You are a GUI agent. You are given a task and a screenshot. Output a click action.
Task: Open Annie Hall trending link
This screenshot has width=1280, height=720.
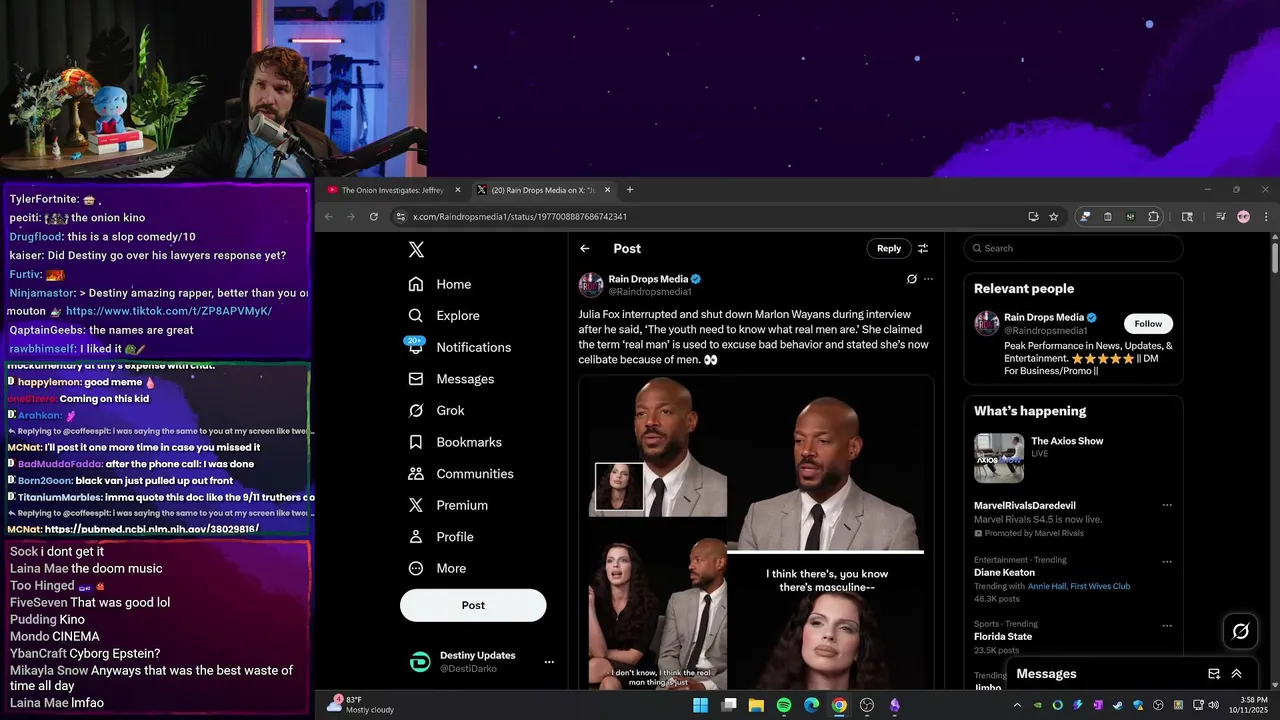click(x=1049, y=586)
